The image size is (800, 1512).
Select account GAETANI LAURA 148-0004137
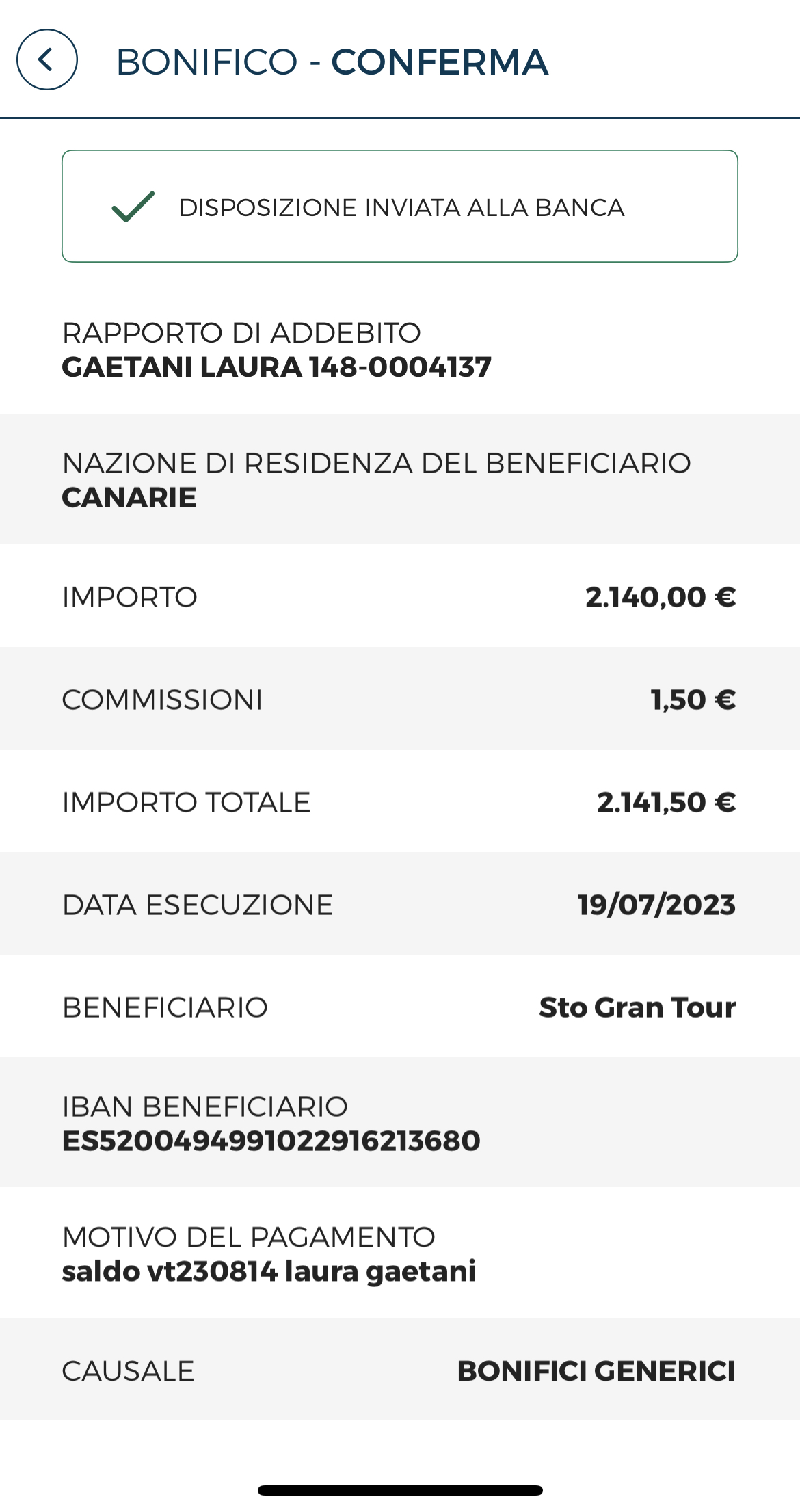(277, 367)
